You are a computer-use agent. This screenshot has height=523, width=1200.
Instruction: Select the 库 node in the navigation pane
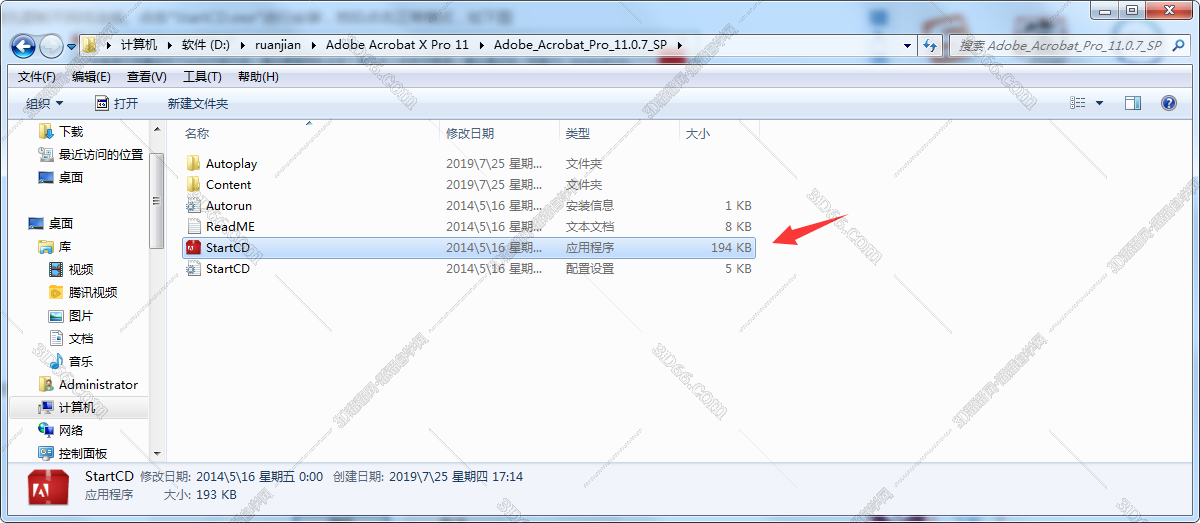click(65, 246)
